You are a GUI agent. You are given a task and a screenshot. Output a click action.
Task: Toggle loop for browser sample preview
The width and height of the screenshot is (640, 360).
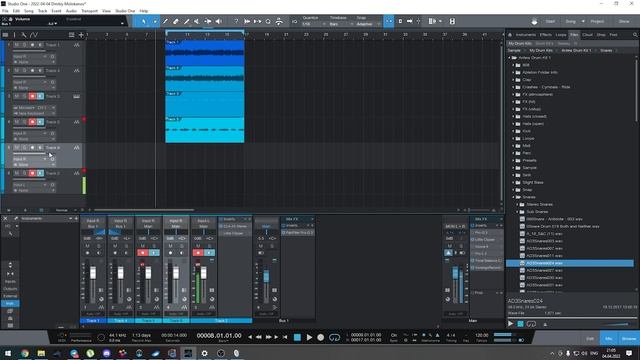pyautogui.click(x=531, y=324)
